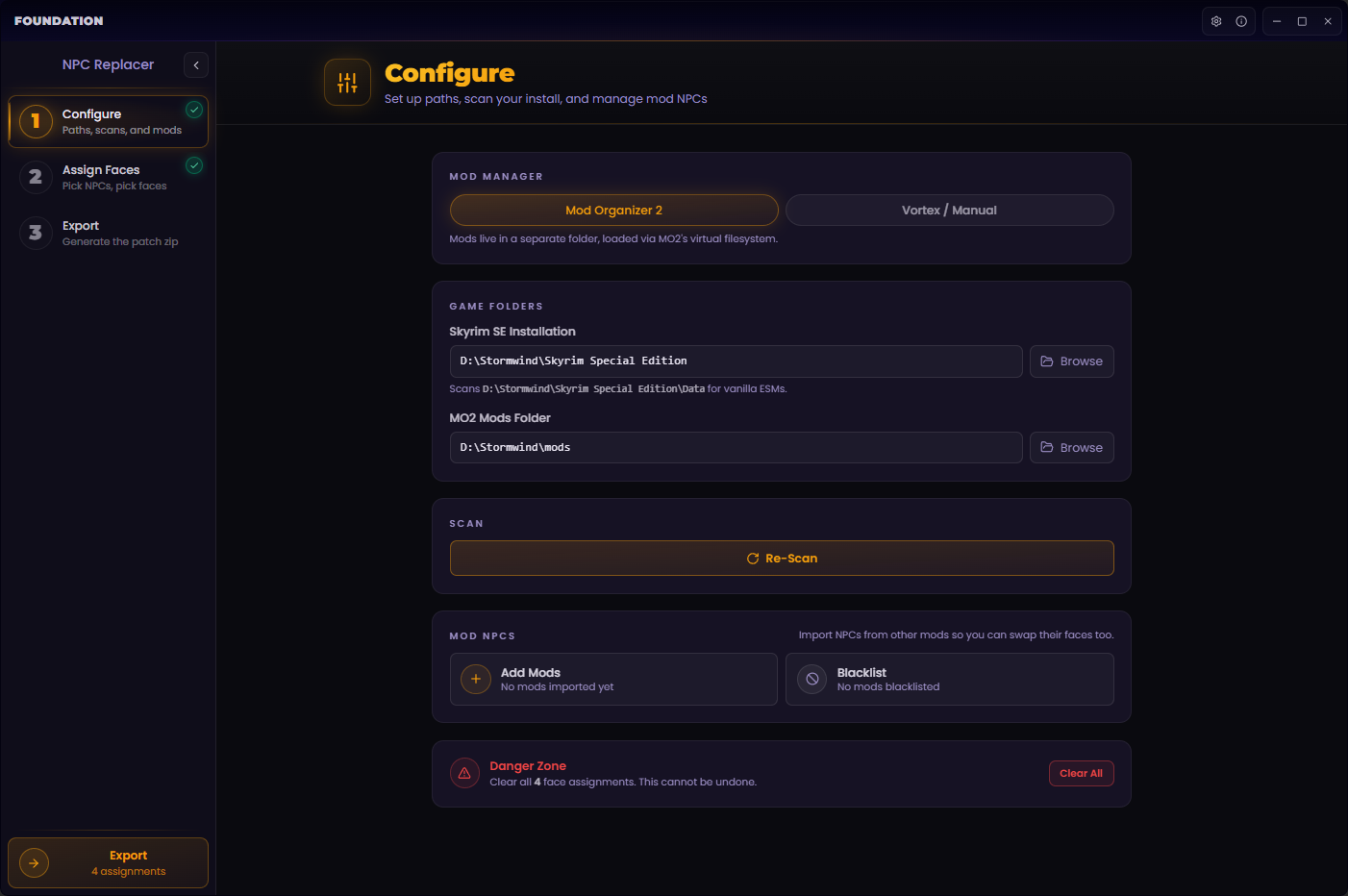The height and width of the screenshot is (896, 1348).
Task: Click the Configure sliders header icon
Action: coord(347,83)
